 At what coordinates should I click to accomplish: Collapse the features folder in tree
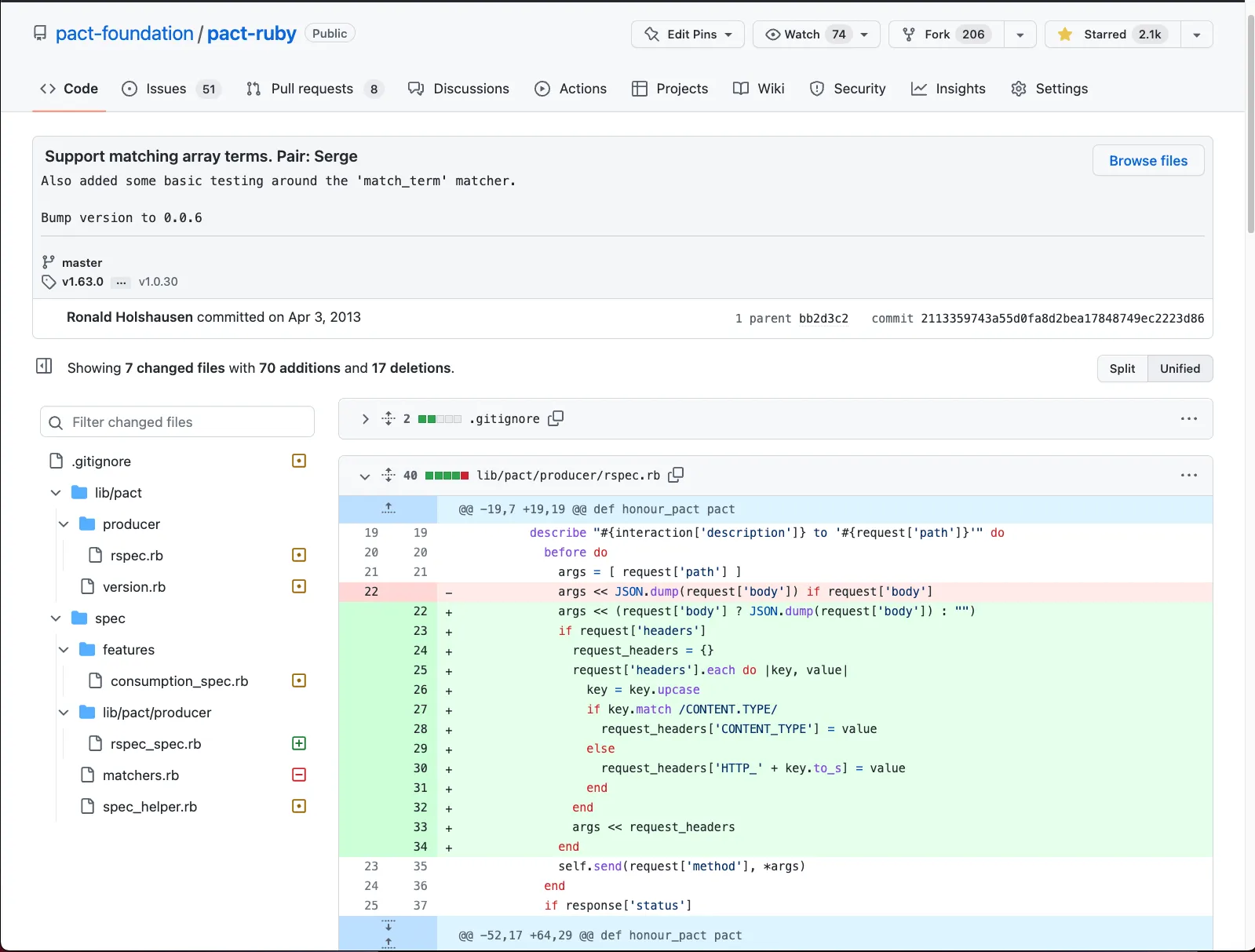[64, 649]
